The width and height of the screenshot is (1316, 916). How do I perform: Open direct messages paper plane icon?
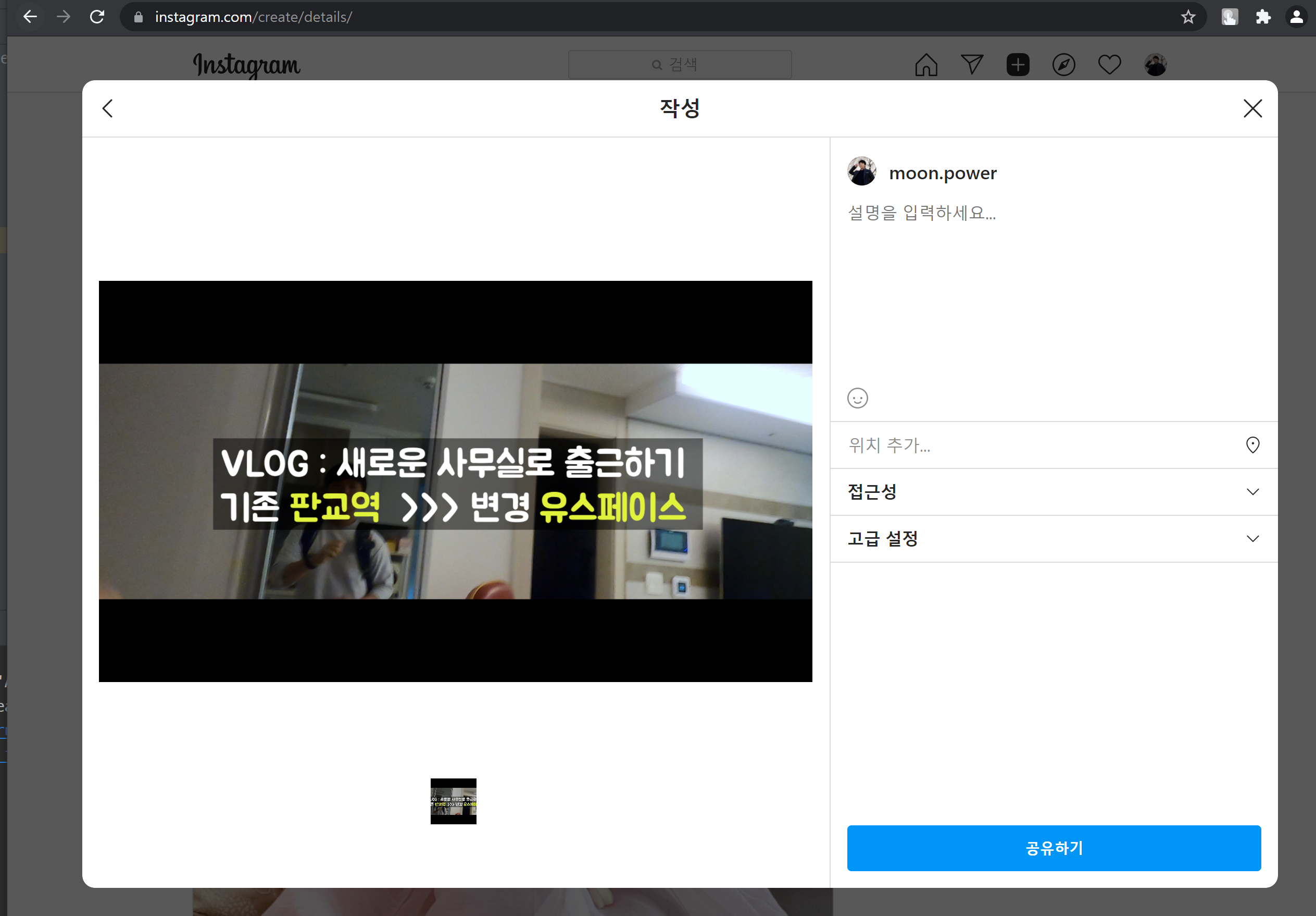click(x=972, y=65)
